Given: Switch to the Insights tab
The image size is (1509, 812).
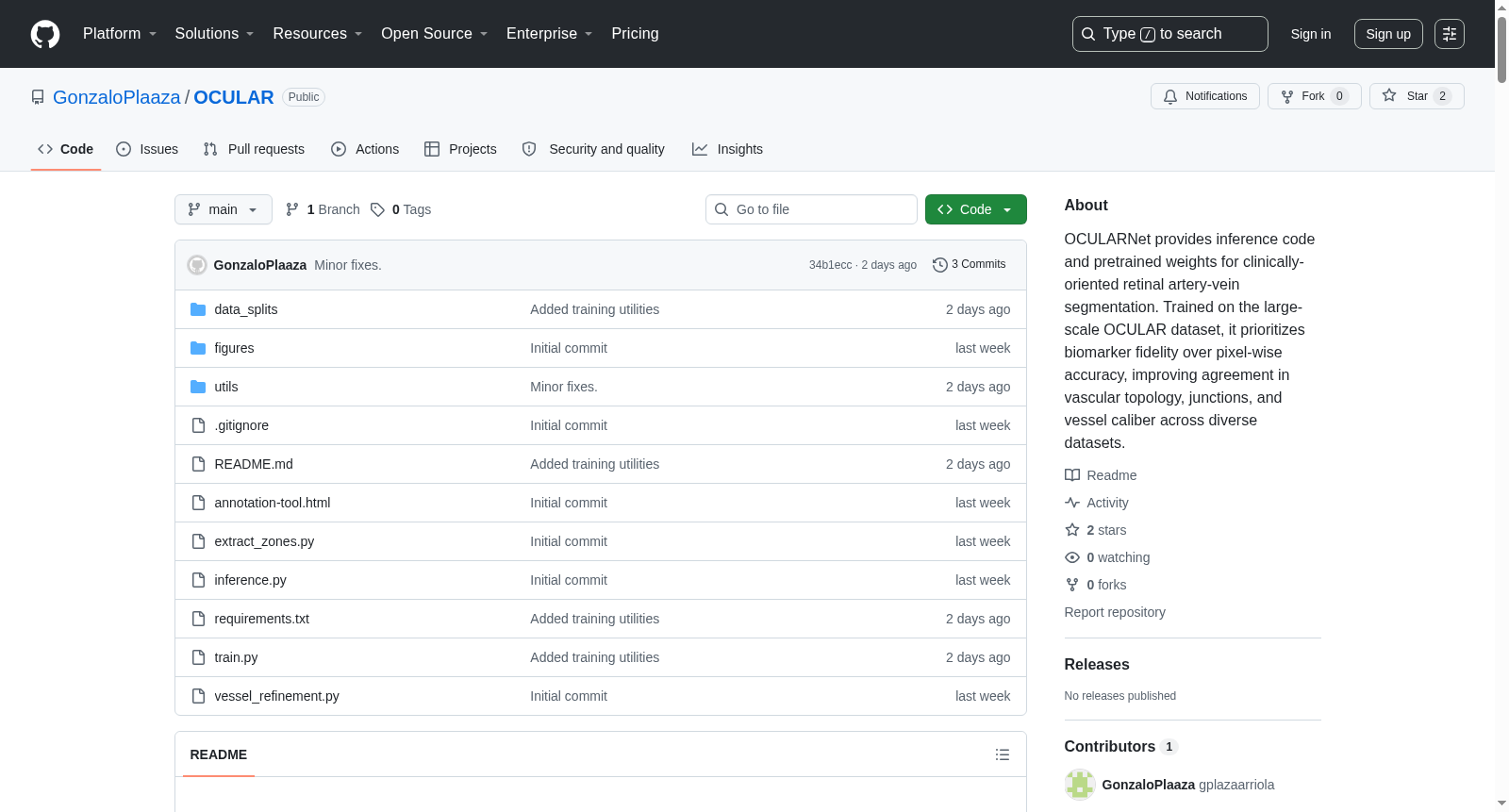Looking at the screenshot, I should coord(727,149).
